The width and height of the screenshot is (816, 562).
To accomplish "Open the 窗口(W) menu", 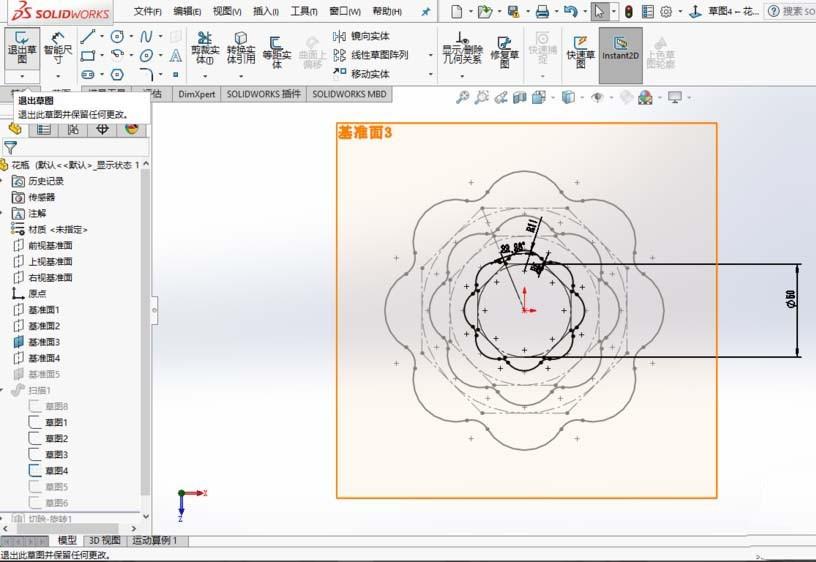I will coord(345,11).
